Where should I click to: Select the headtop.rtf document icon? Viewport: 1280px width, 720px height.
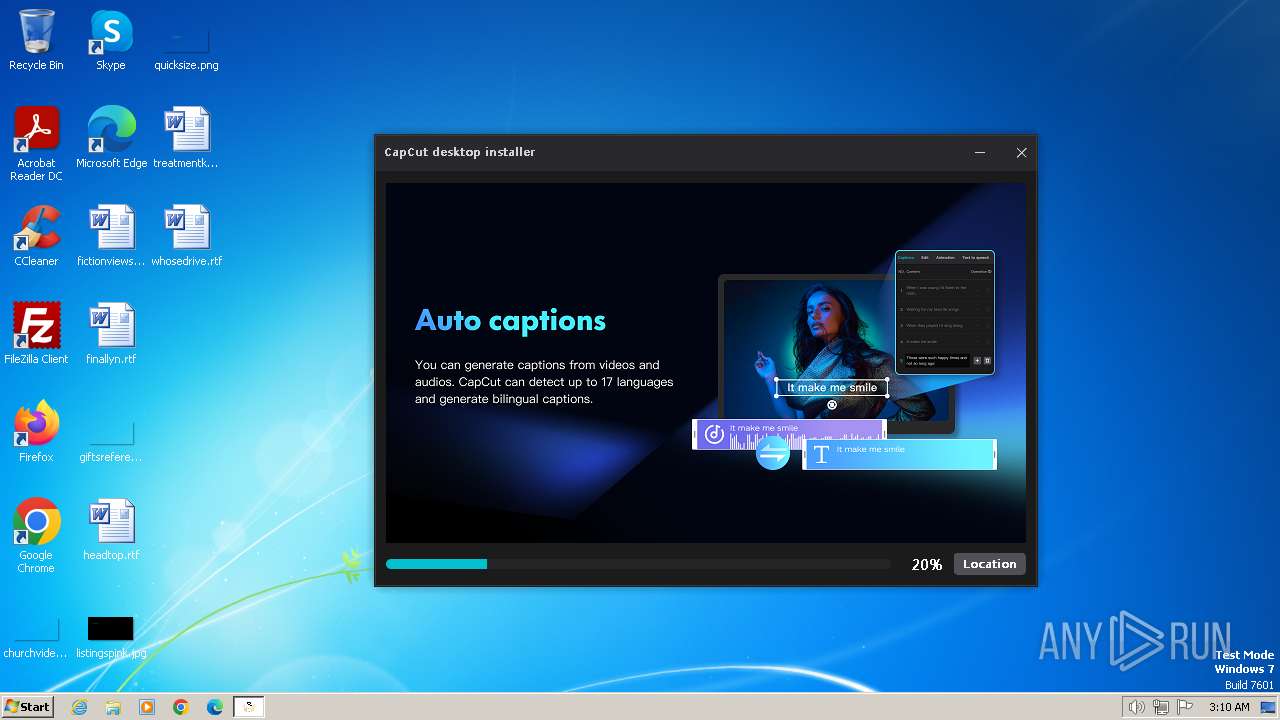(111, 531)
